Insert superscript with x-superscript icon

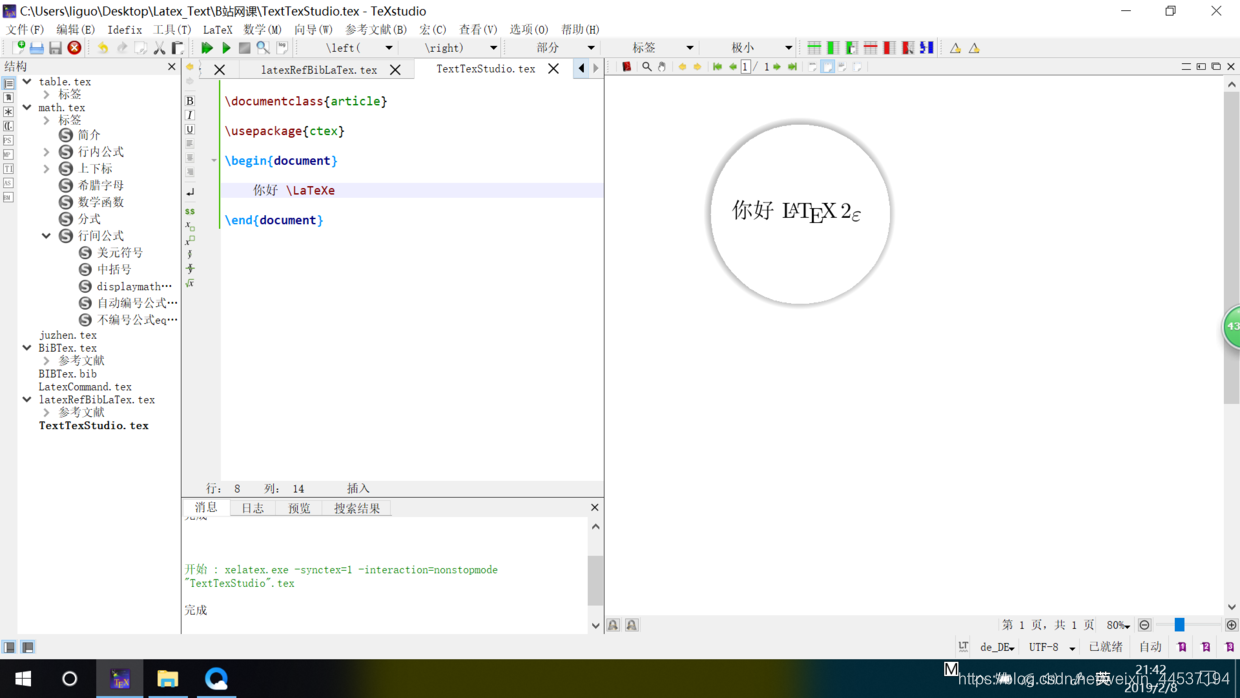pos(190,240)
